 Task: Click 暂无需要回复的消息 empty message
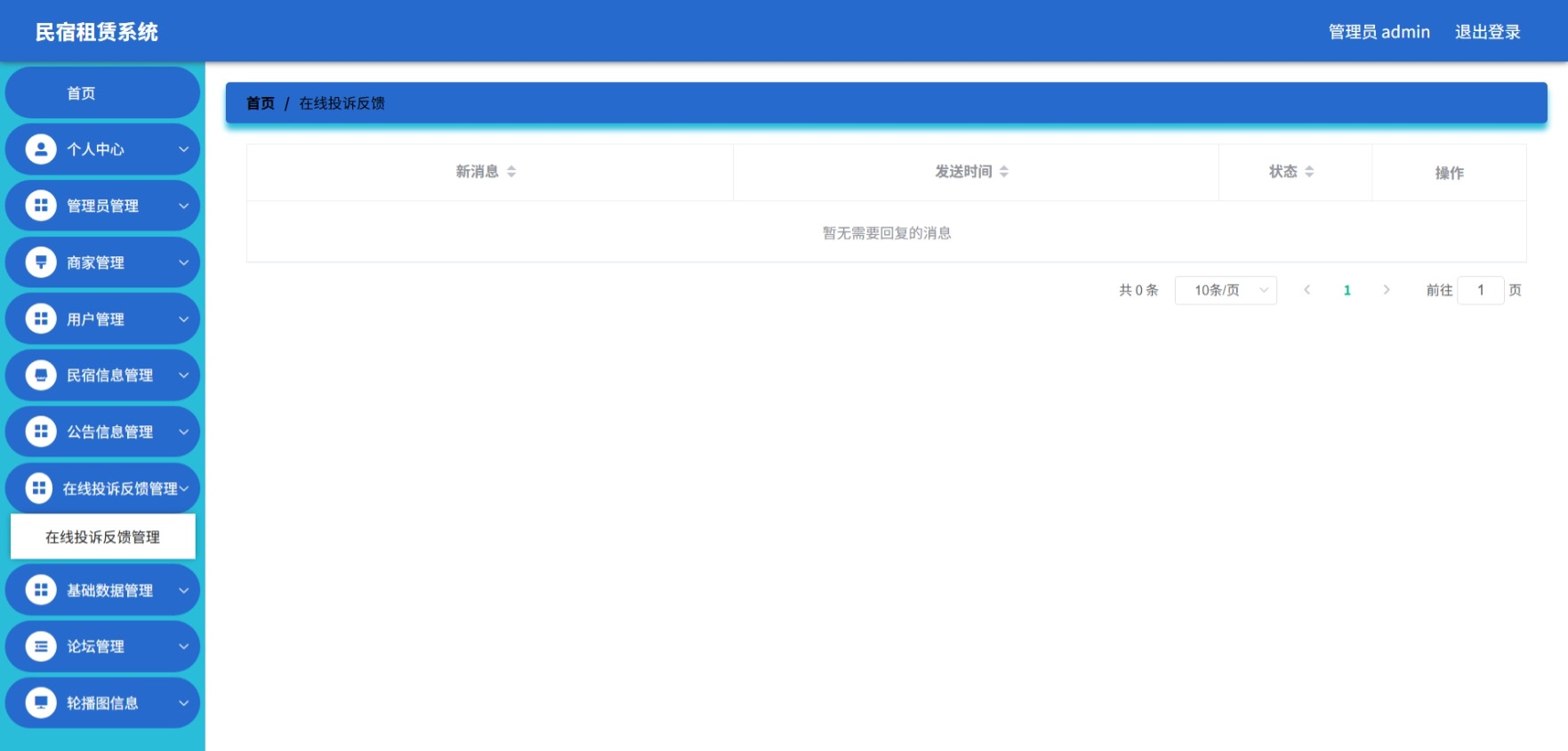pos(887,232)
